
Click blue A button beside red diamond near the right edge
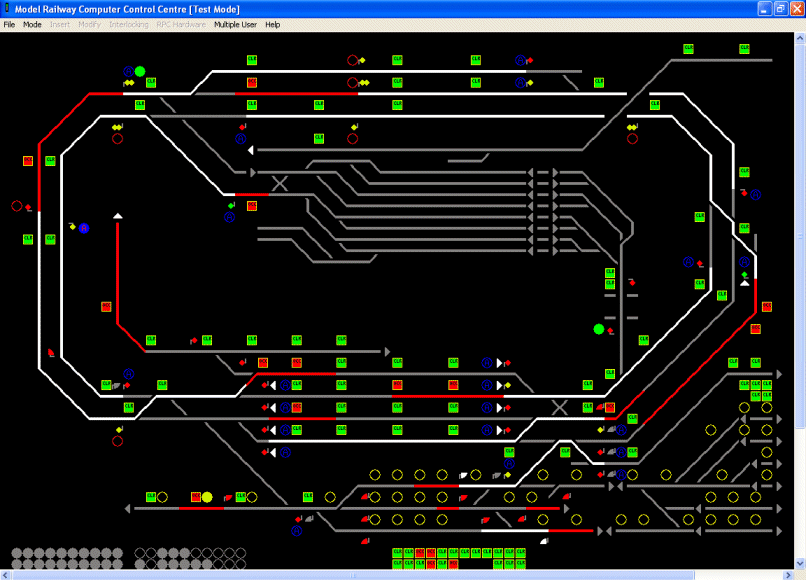[x=755, y=194]
